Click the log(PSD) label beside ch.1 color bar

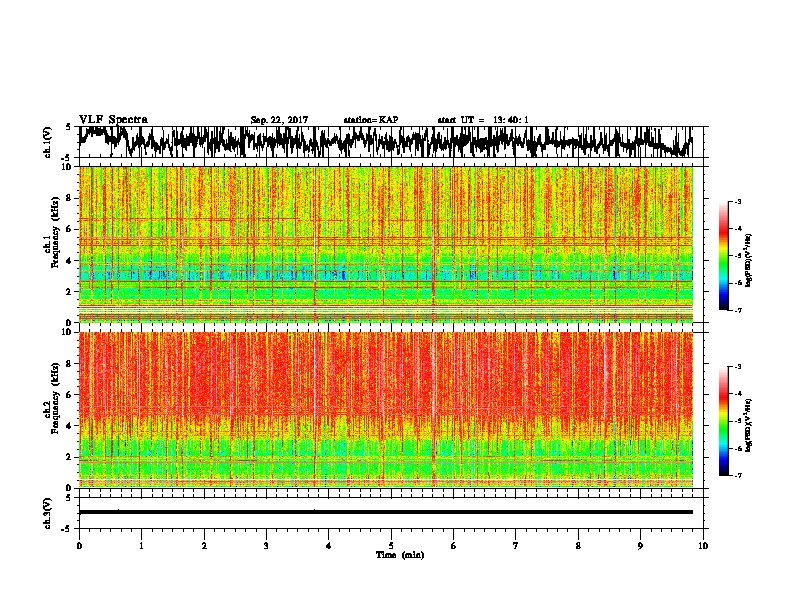click(749, 260)
